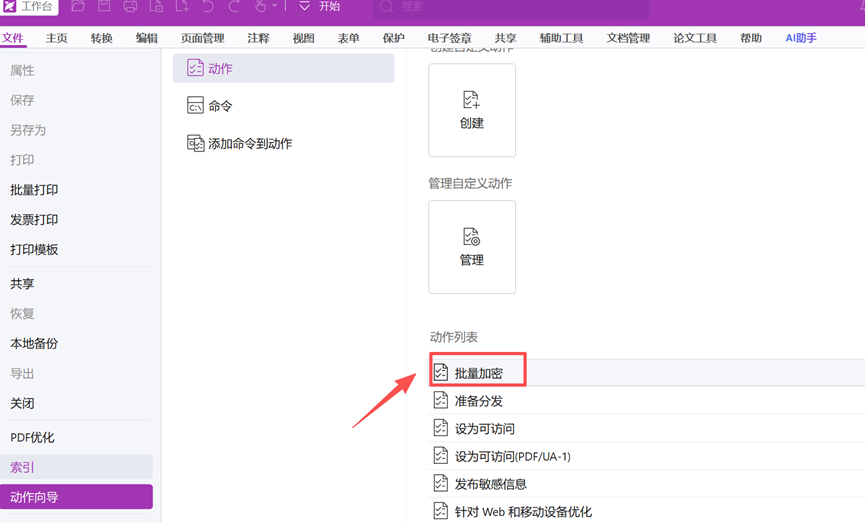Screen dimensions: 865x523
Task: Click the 命令 terminal icon in sidebar
Action: 196,106
